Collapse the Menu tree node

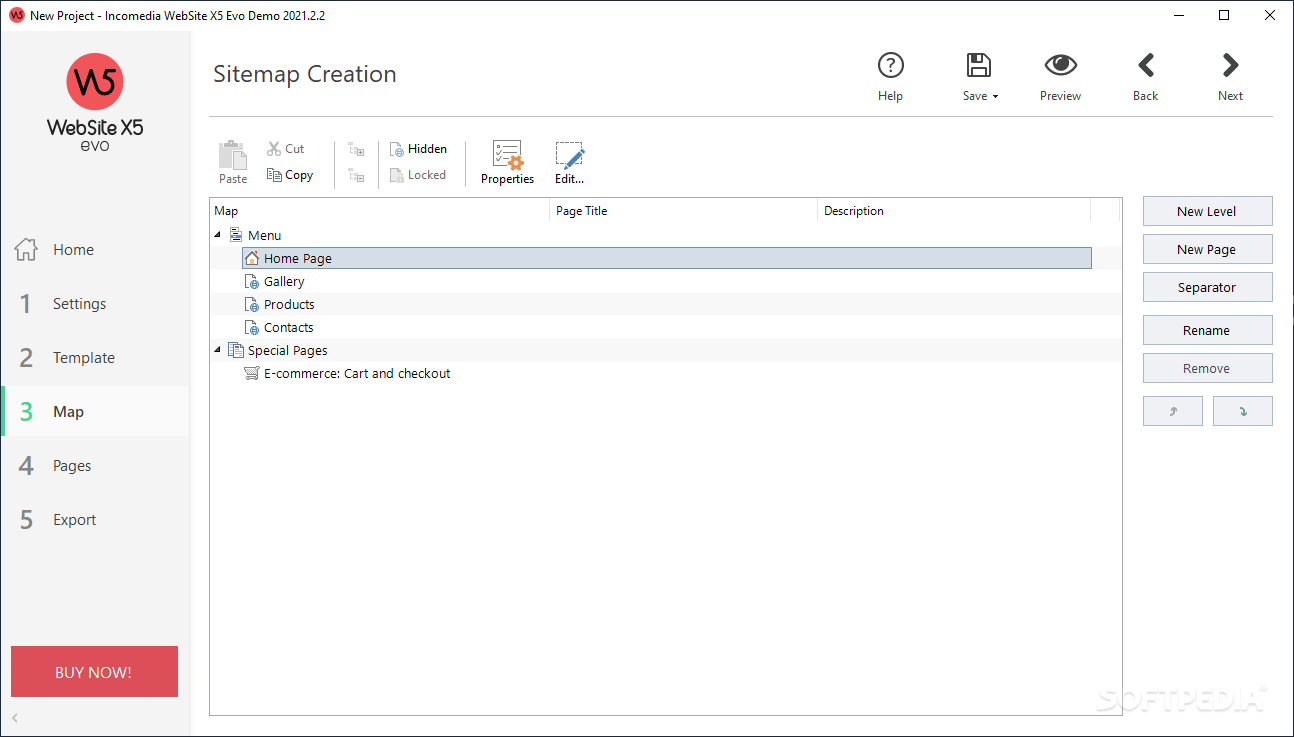(x=218, y=236)
